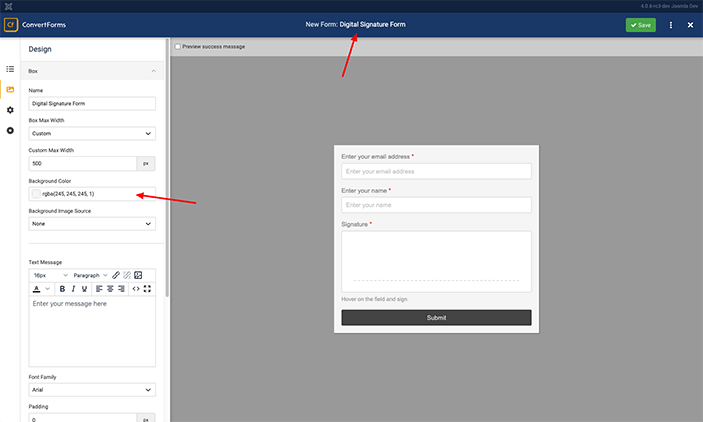Open the three-dot more options menu

[670, 25]
